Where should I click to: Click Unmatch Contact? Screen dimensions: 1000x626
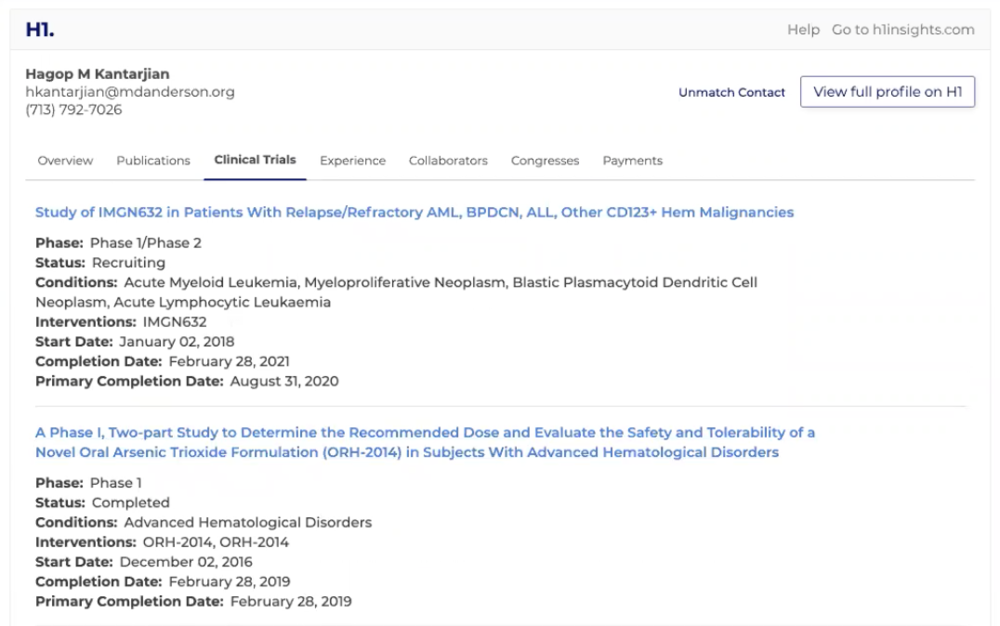click(x=732, y=92)
